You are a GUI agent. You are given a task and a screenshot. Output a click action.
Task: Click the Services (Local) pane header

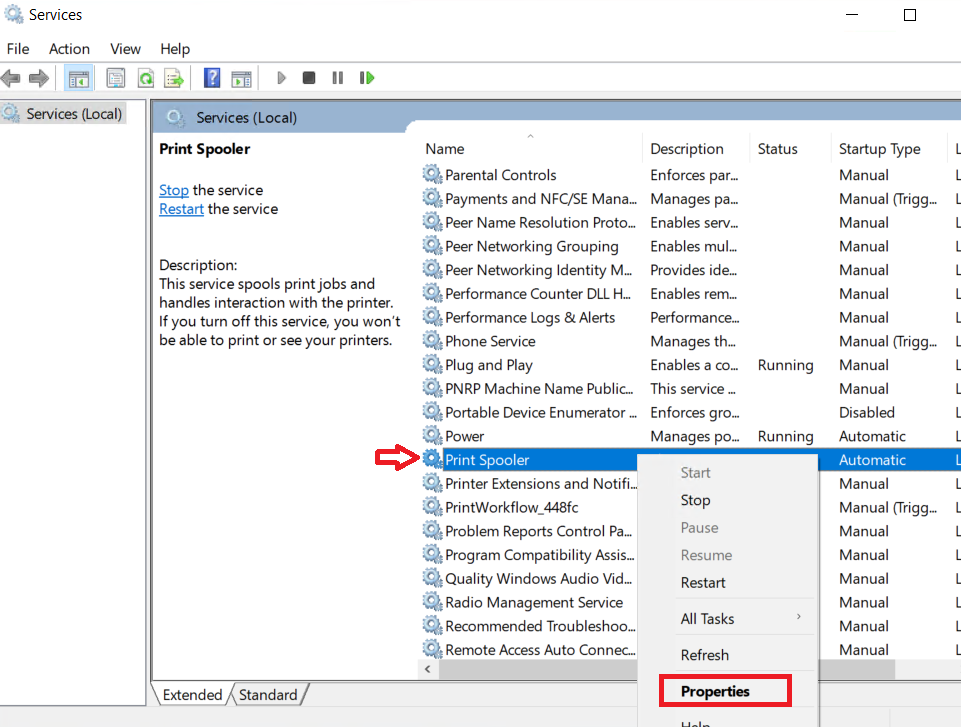(246, 118)
